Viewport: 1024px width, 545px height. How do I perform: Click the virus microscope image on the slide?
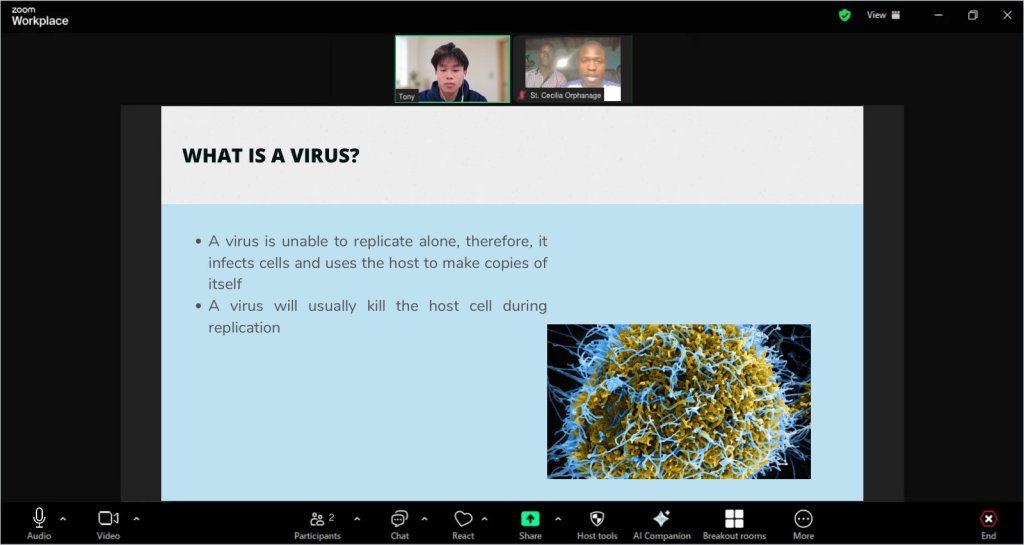coord(679,401)
